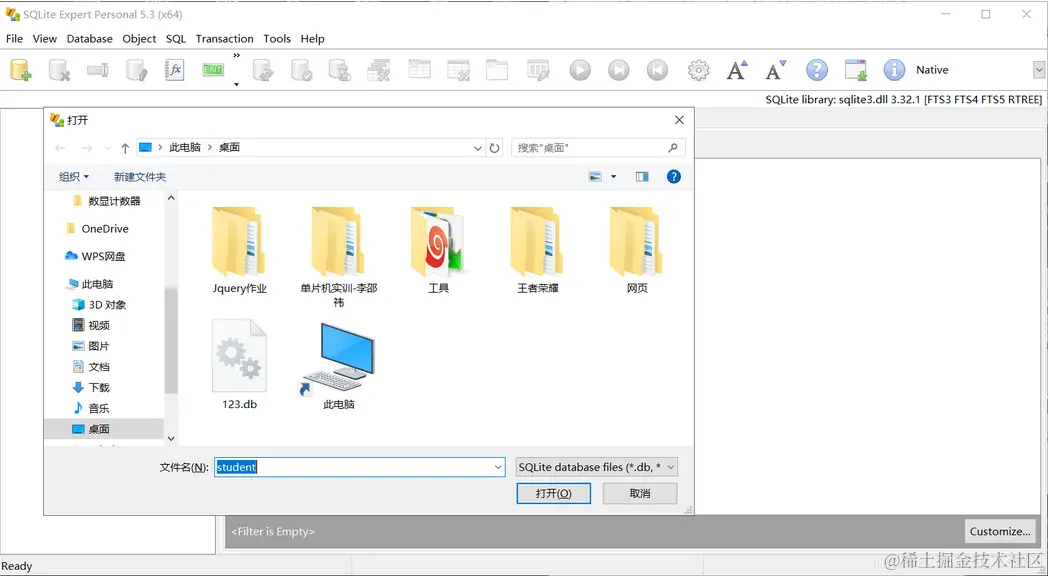Click the window download-update icon
Image resolution: width=1050 pixels, height=577 pixels.
(856, 70)
